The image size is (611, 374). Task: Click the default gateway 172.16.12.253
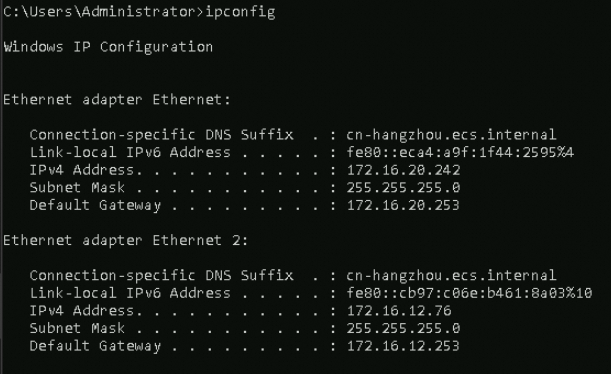(x=403, y=346)
